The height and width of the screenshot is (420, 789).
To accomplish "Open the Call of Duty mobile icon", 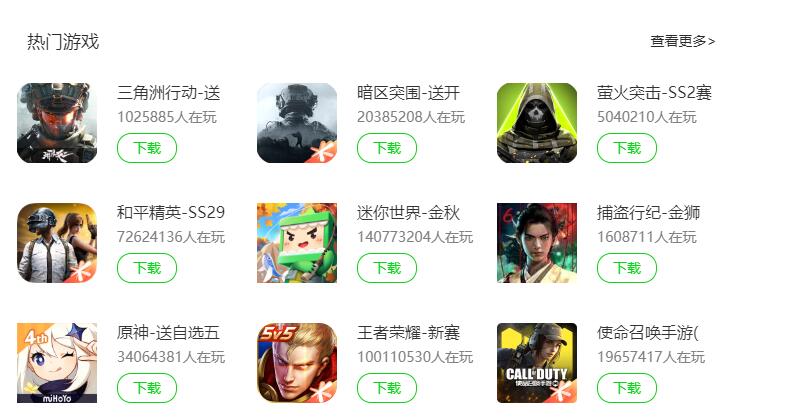I will 537,363.
